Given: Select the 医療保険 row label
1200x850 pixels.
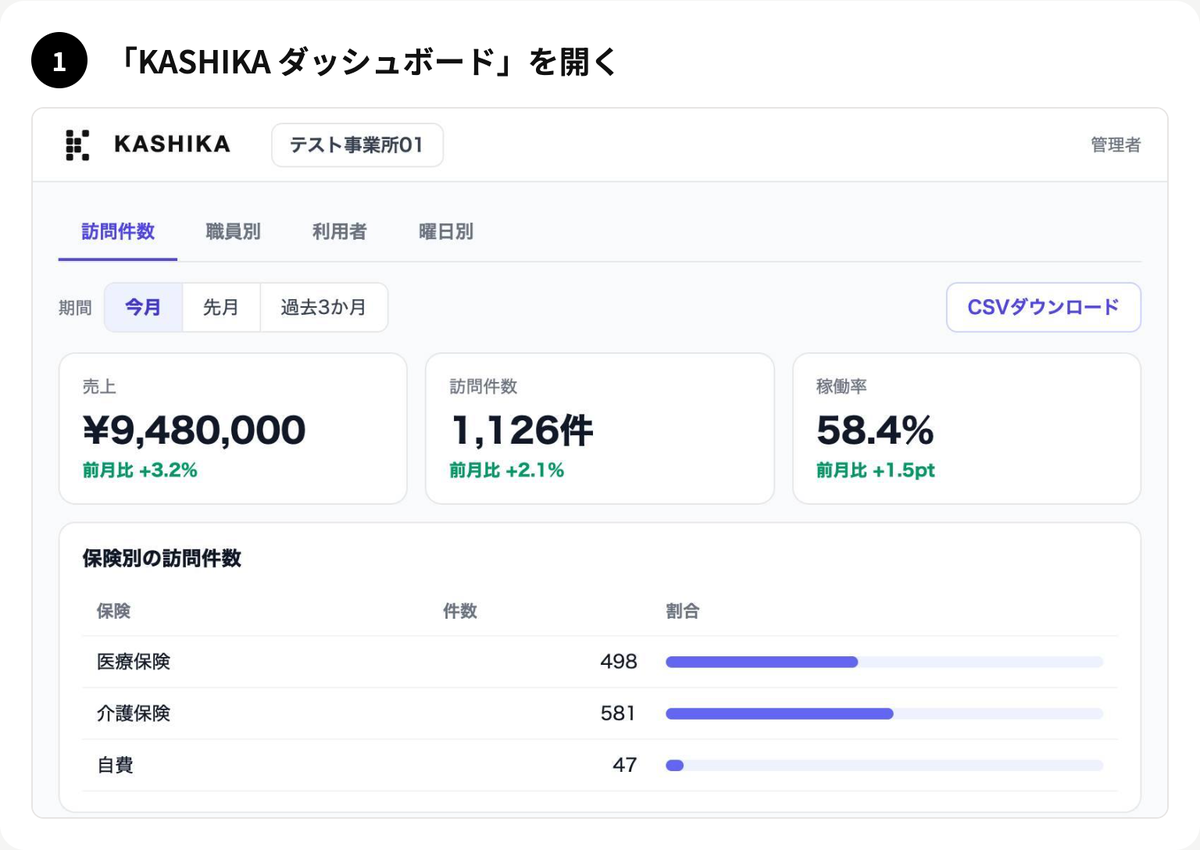Looking at the screenshot, I should click(x=134, y=662).
